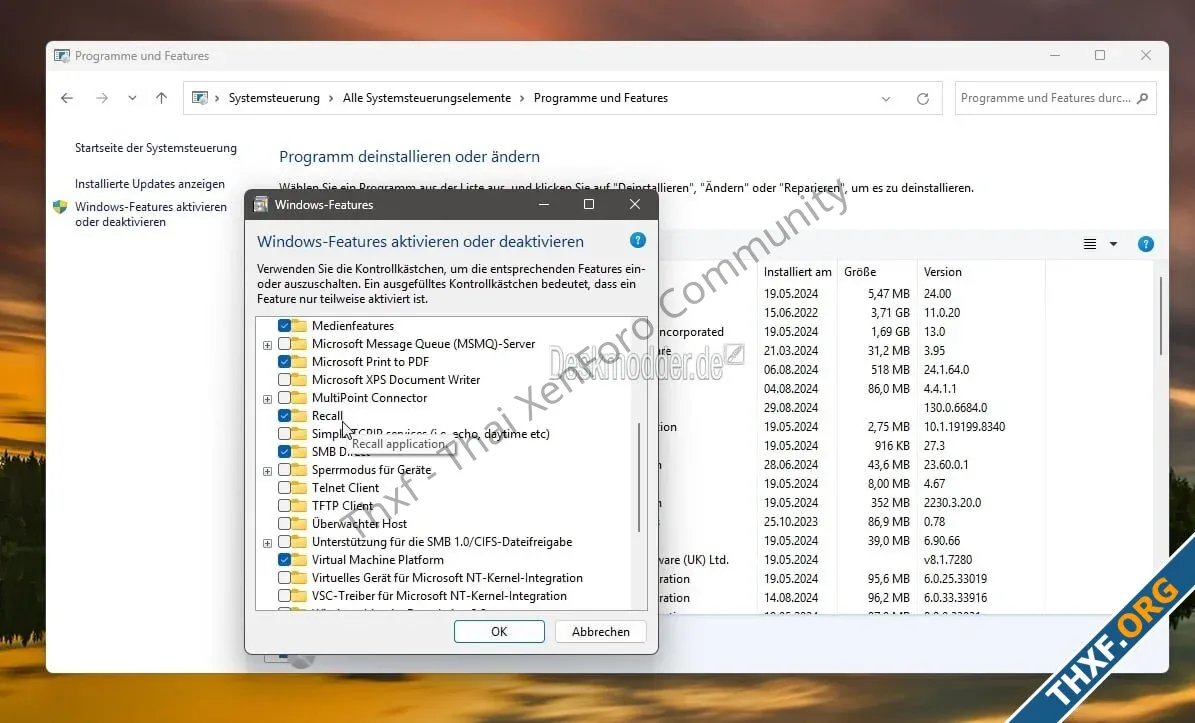Select the SMB Direct feature checkbox

pyautogui.click(x=284, y=452)
